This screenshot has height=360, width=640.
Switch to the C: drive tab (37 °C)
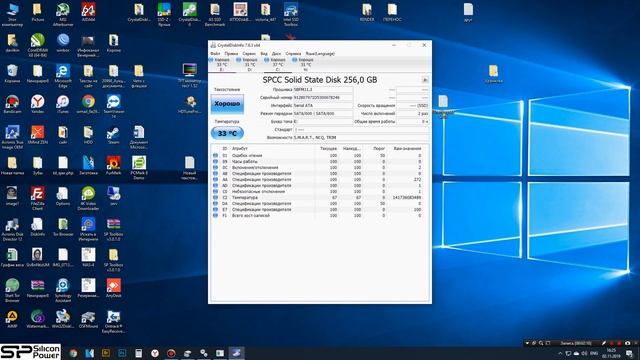click(278, 65)
